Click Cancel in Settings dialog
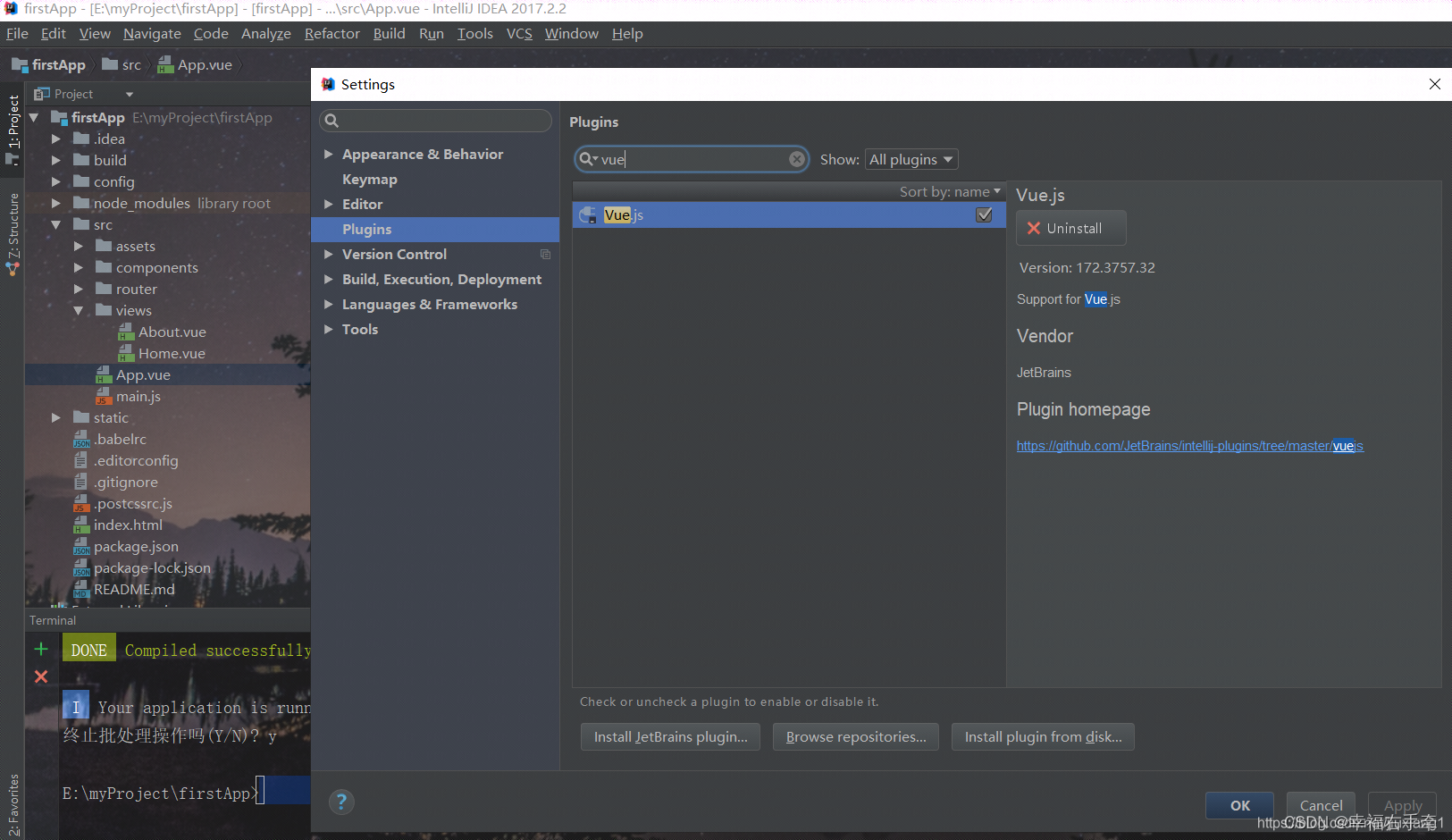Viewport: 1452px width, 840px height. point(1321,805)
